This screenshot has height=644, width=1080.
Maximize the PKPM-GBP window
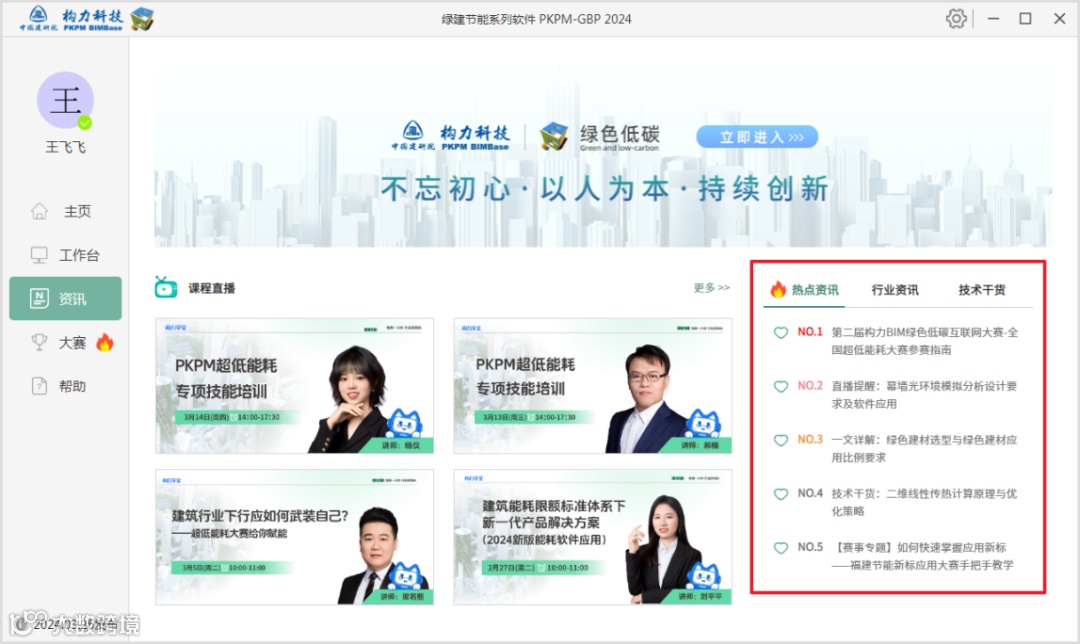point(1026,19)
